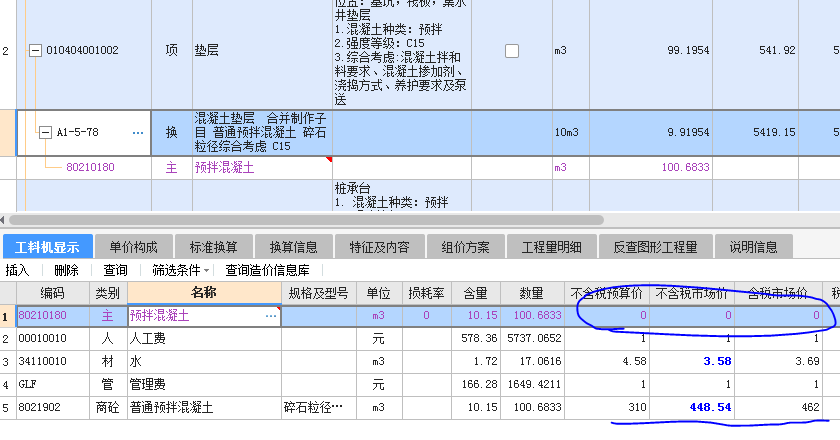Screen dimensions: 840x440
Task: Collapse the A1-5-78 sub-item node
Action: (46, 132)
